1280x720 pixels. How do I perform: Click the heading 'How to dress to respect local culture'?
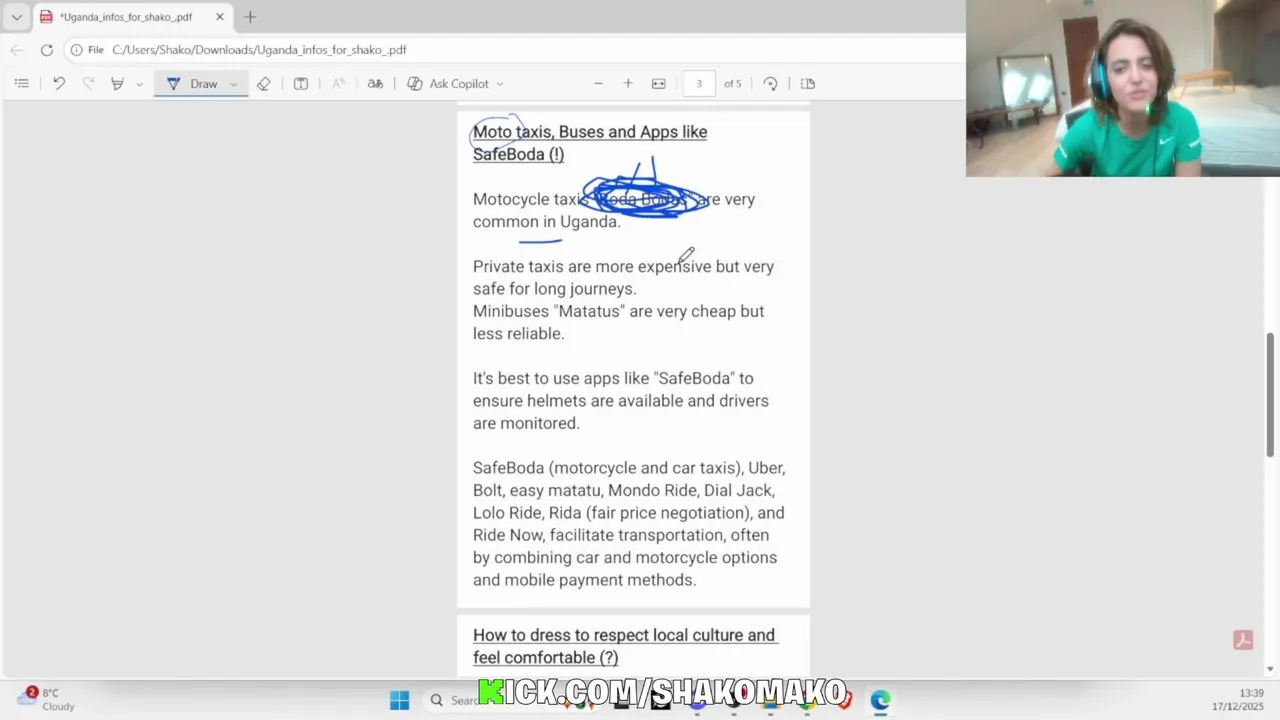pos(606,636)
